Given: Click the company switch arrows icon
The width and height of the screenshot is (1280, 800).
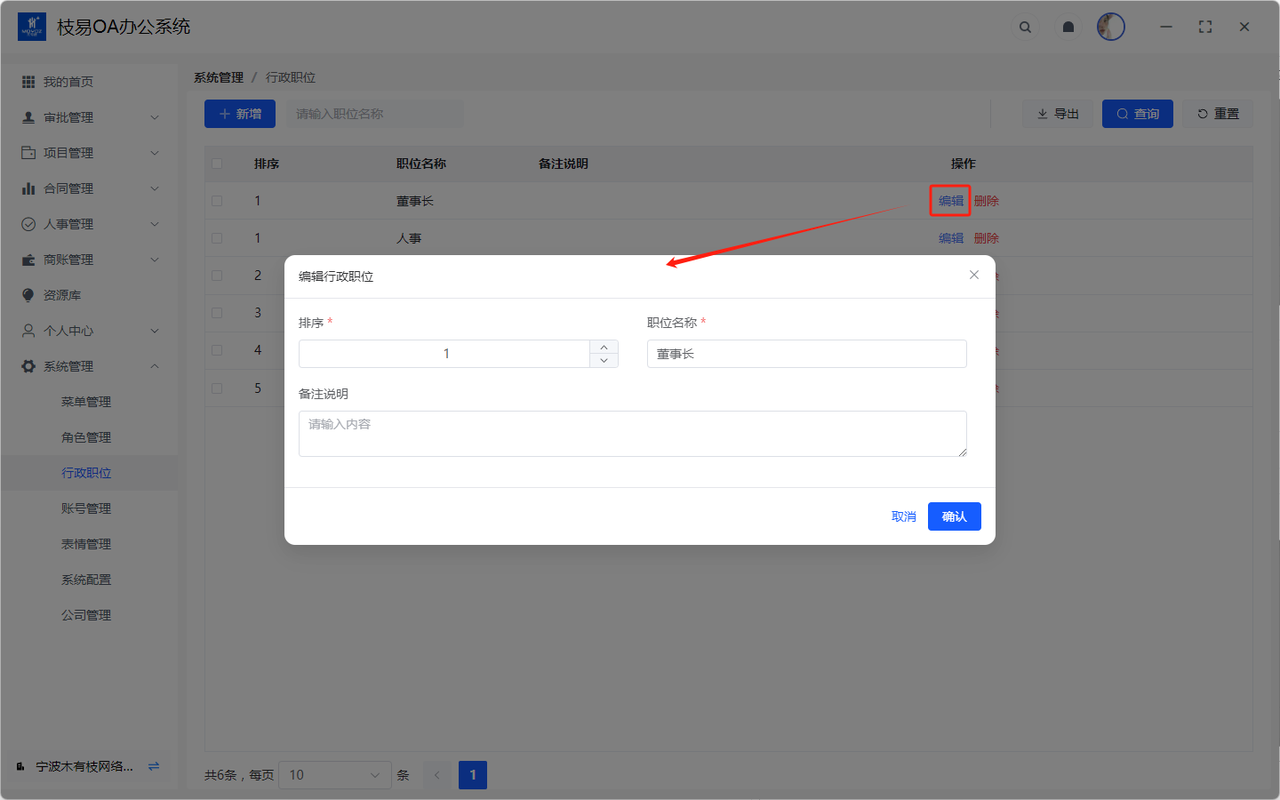Looking at the screenshot, I should pos(153,766).
